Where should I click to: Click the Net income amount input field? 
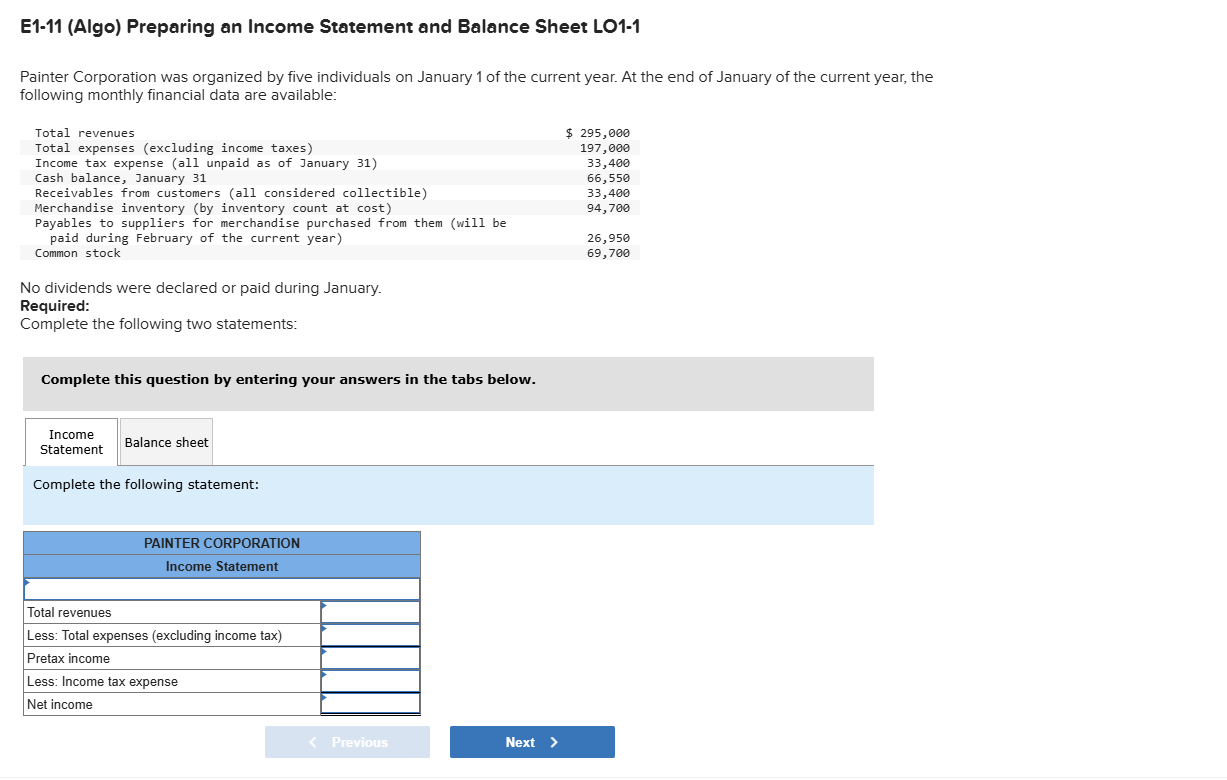(372, 704)
